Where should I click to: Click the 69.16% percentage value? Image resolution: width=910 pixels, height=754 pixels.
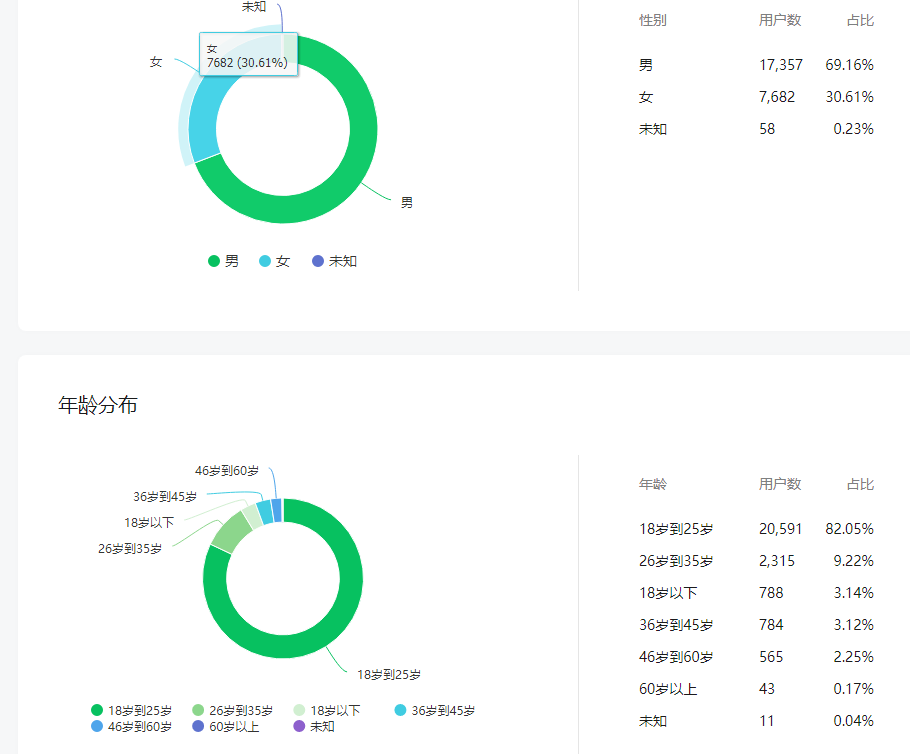(850, 65)
